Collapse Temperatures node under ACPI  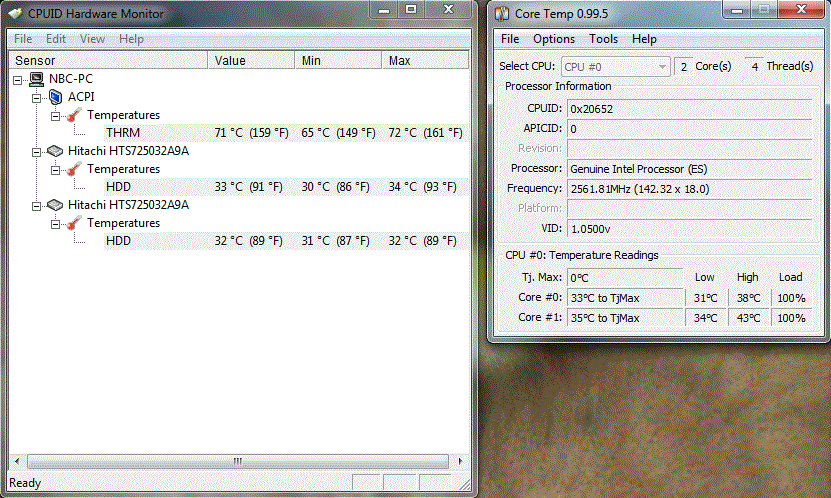point(56,116)
